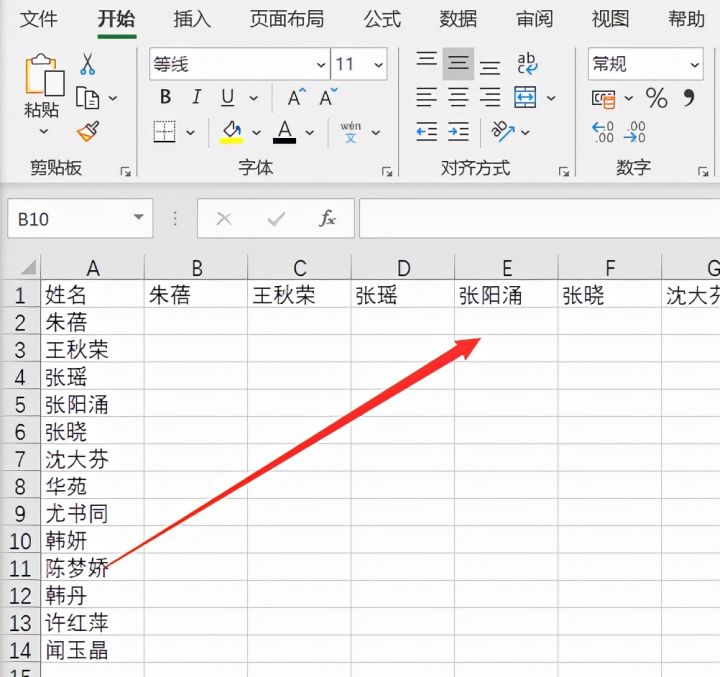Open the font size dropdown

tap(378, 65)
